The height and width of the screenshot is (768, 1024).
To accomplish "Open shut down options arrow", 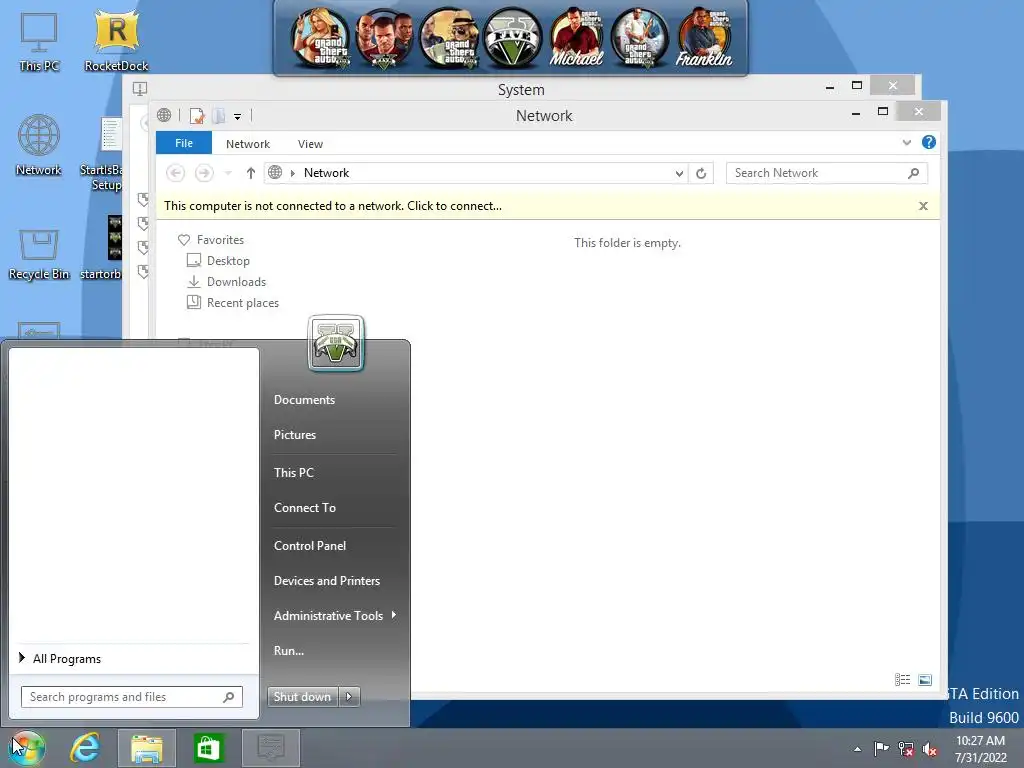I will (349, 697).
